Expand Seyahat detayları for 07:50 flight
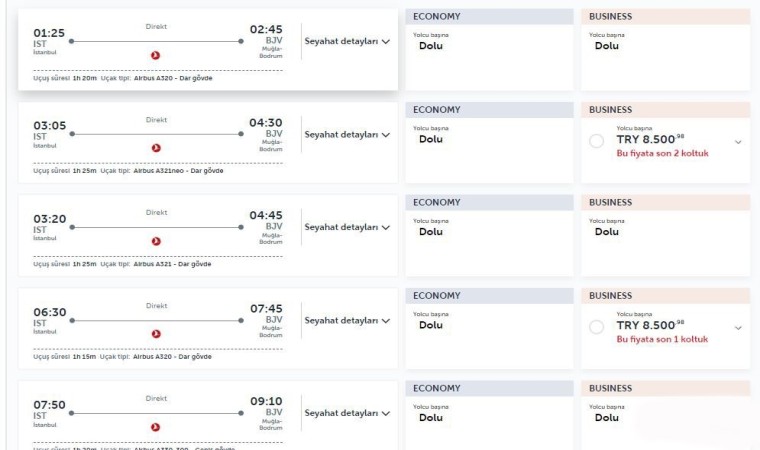This screenshot has width=760, height=450. tap(346, 414)
